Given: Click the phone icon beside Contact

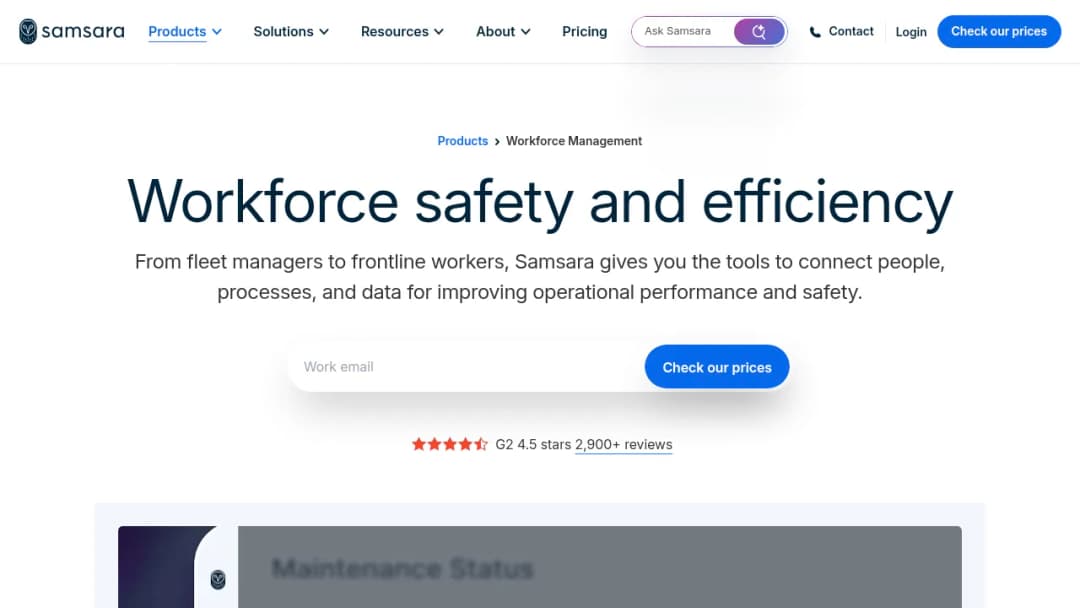Looking at the screenshot, I should pos(815,32).
